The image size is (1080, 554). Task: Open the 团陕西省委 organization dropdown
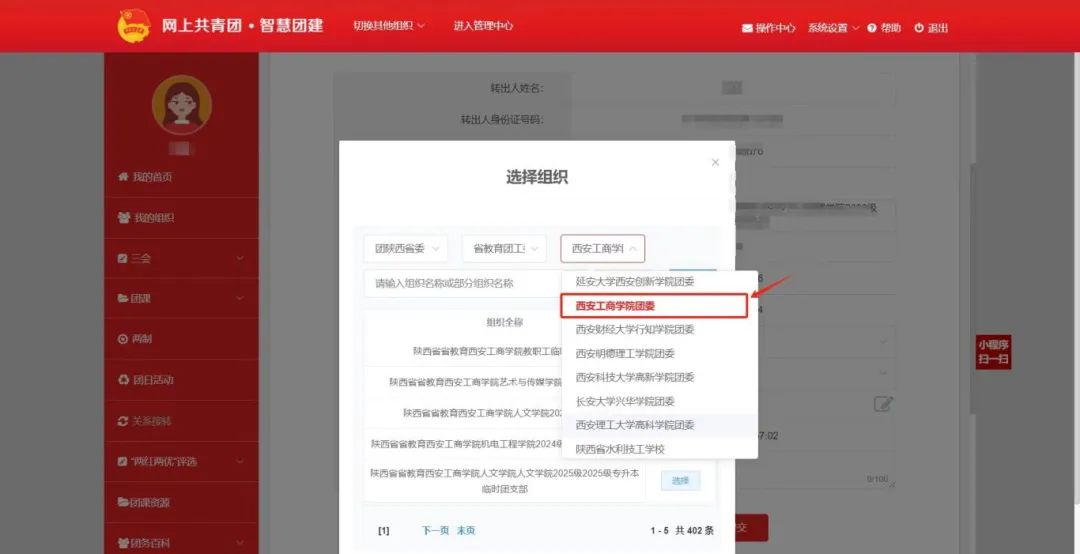pyautogui.click(x=406, y=249)
